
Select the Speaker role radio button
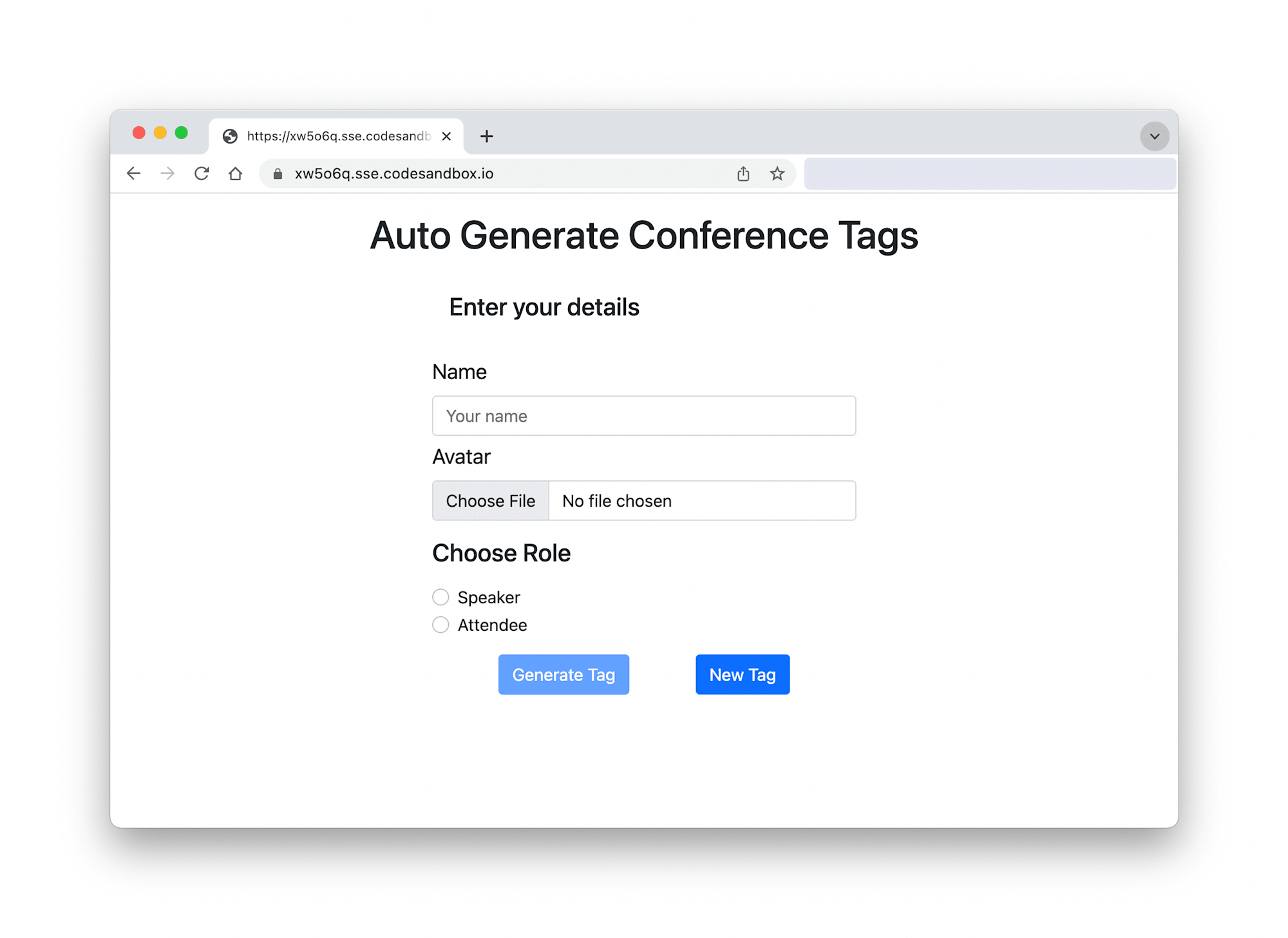point(440,597)
